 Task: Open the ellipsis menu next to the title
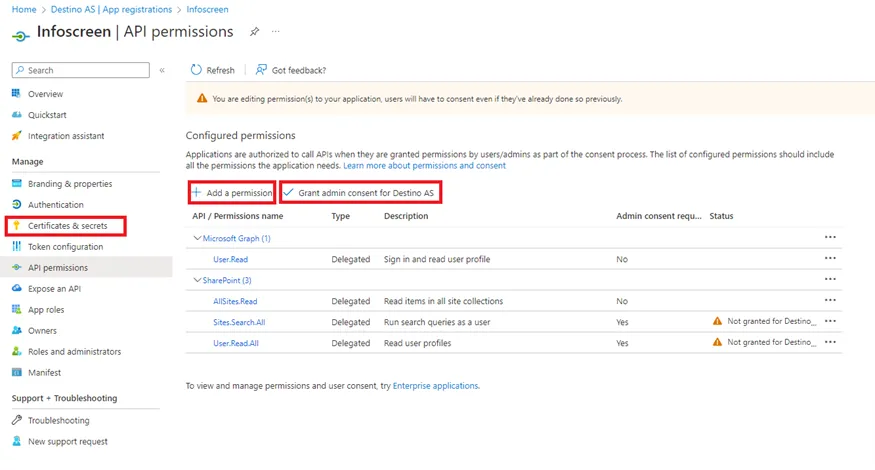coord(276,32)
